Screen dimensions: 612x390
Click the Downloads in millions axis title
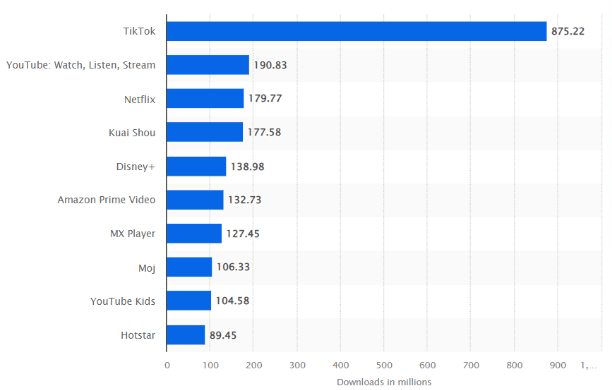click(384, 382)
